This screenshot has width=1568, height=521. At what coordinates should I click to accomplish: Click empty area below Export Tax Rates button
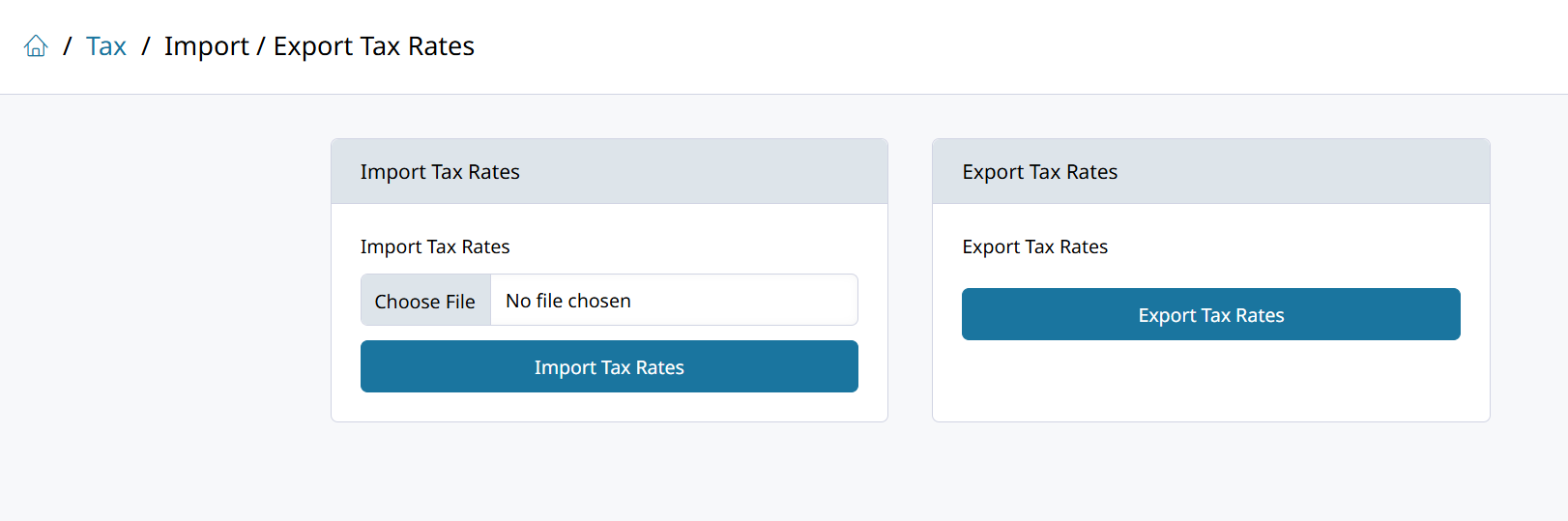(1210, 380)
